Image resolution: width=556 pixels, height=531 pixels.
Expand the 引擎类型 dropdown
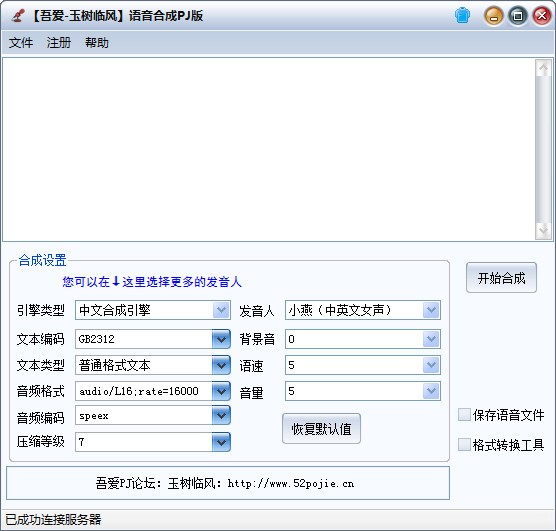[x=221, y=310]
